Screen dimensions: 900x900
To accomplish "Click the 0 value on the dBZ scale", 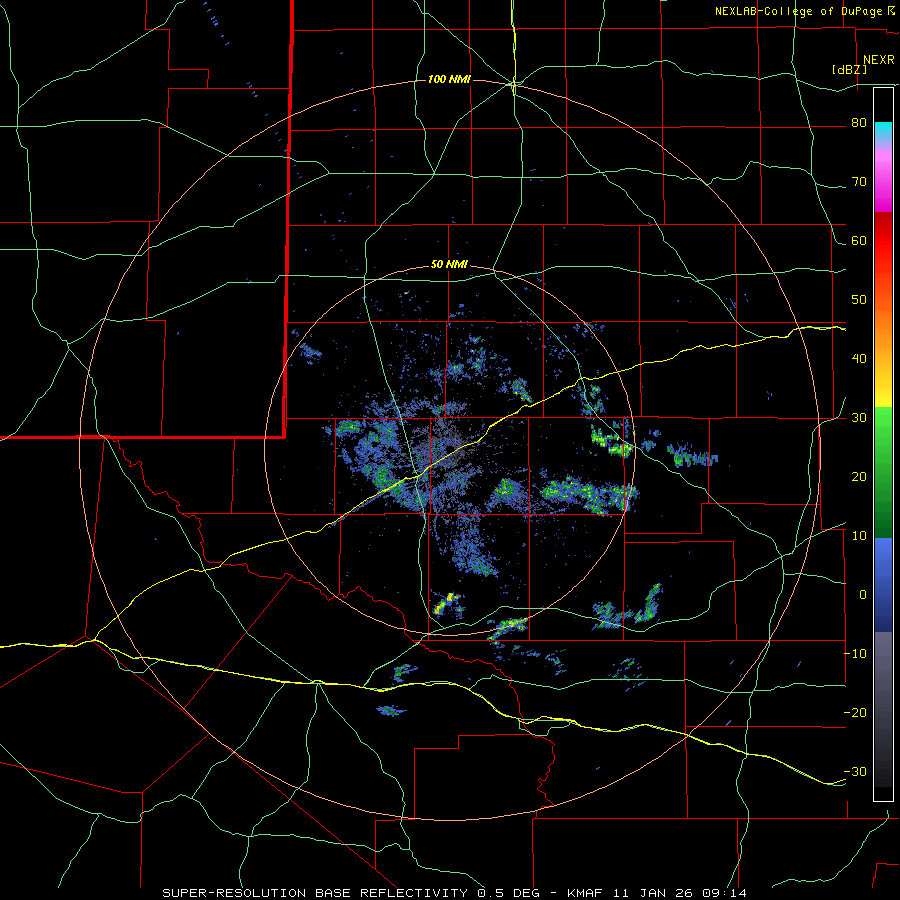I will coord(863,595).
